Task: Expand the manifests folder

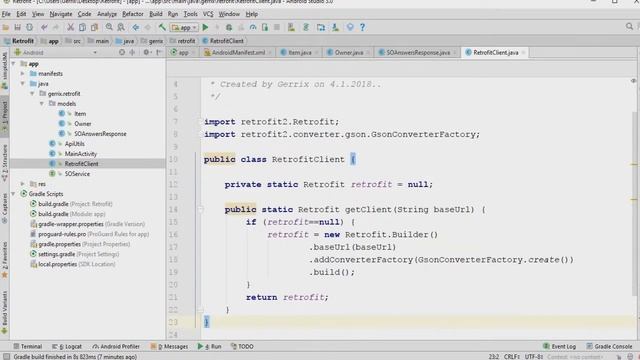Action: click(x=23, y=73)
